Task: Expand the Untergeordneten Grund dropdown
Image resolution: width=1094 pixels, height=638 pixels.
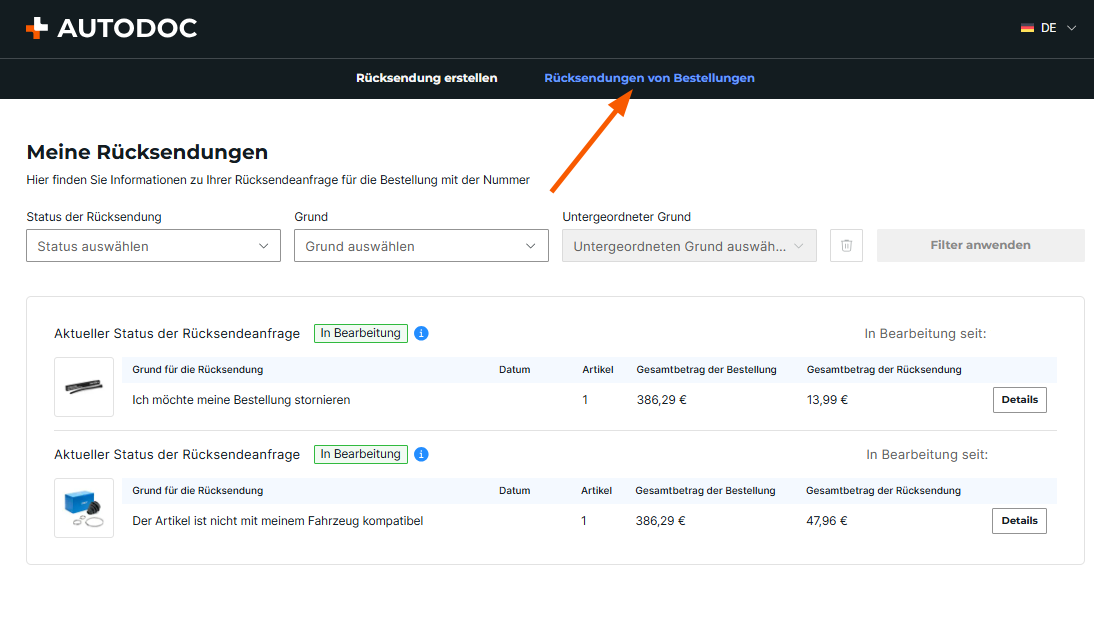Action: (689, 246)
